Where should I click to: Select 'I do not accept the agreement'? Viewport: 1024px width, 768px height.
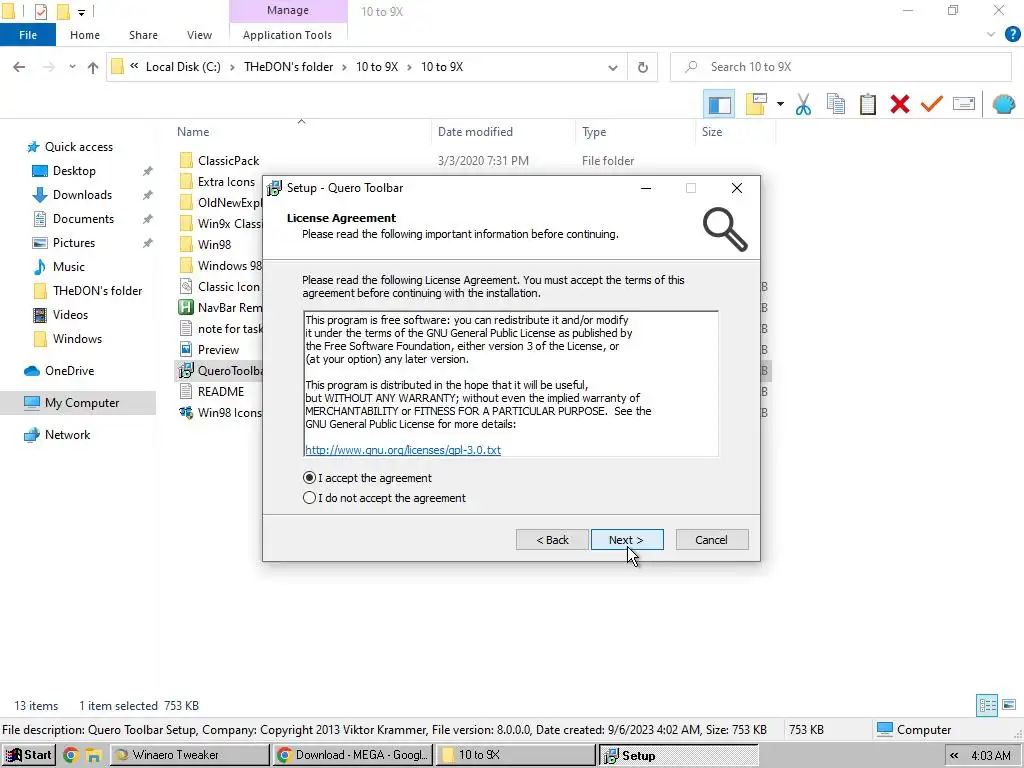385,498
